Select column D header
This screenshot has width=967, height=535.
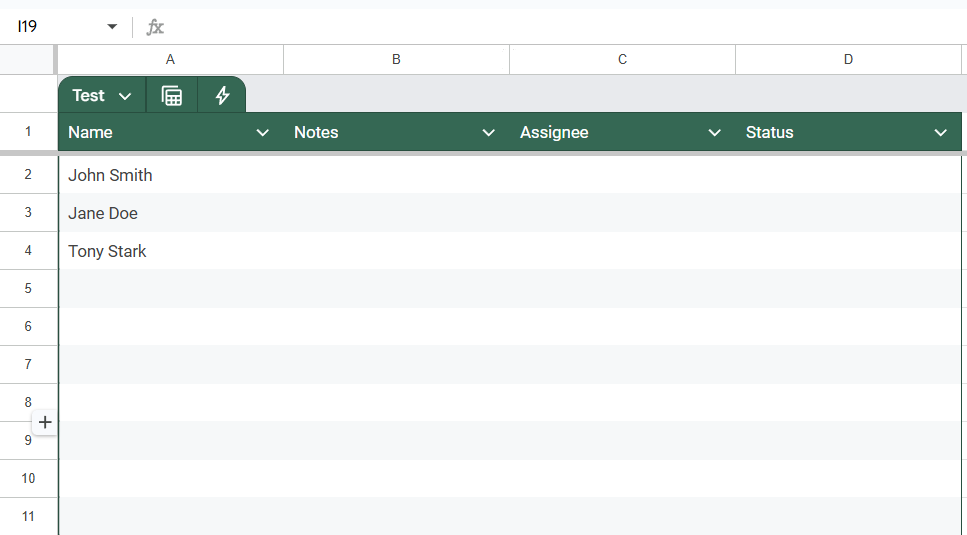click(848, 60)
